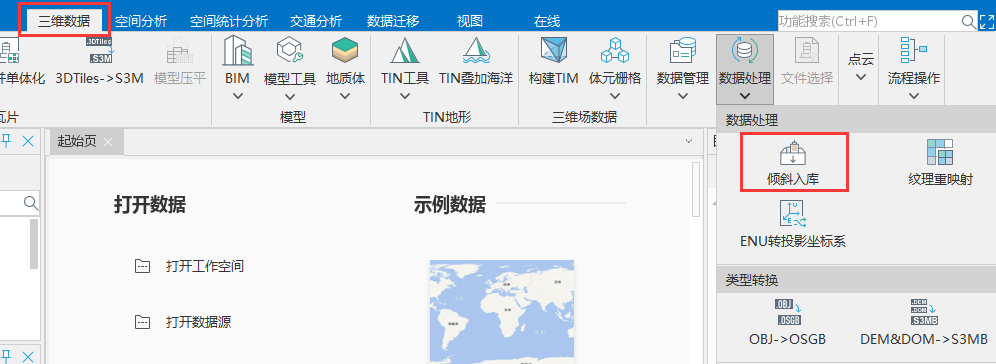Viewport: 996px width, 364px height.
Task: Click the 打开工作空间 folder icon
Action: pos(142,266)
